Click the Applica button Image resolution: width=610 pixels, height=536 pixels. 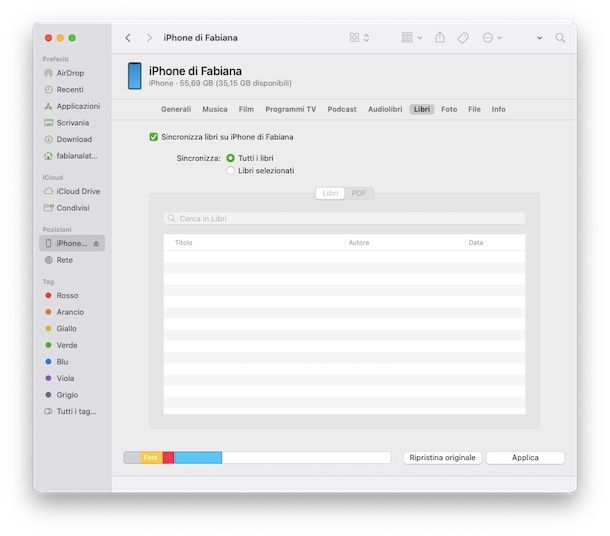click(x=525, y=458)
